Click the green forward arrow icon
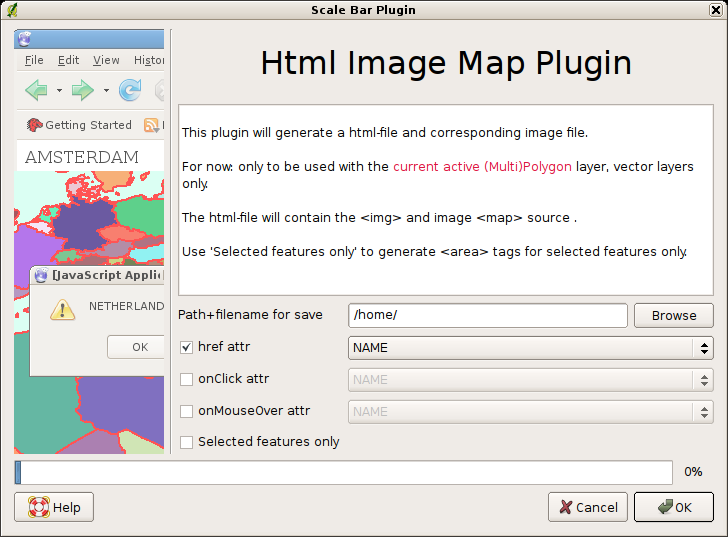 pos(83,91)
